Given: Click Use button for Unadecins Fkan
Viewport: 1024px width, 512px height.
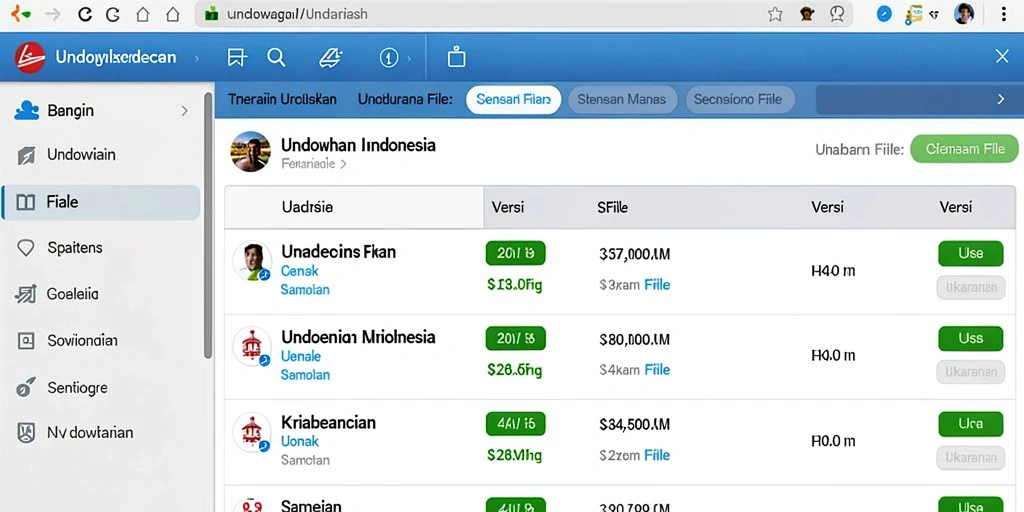Looking at the screenshot, I should pyautogui.click(x=970, y=253).
